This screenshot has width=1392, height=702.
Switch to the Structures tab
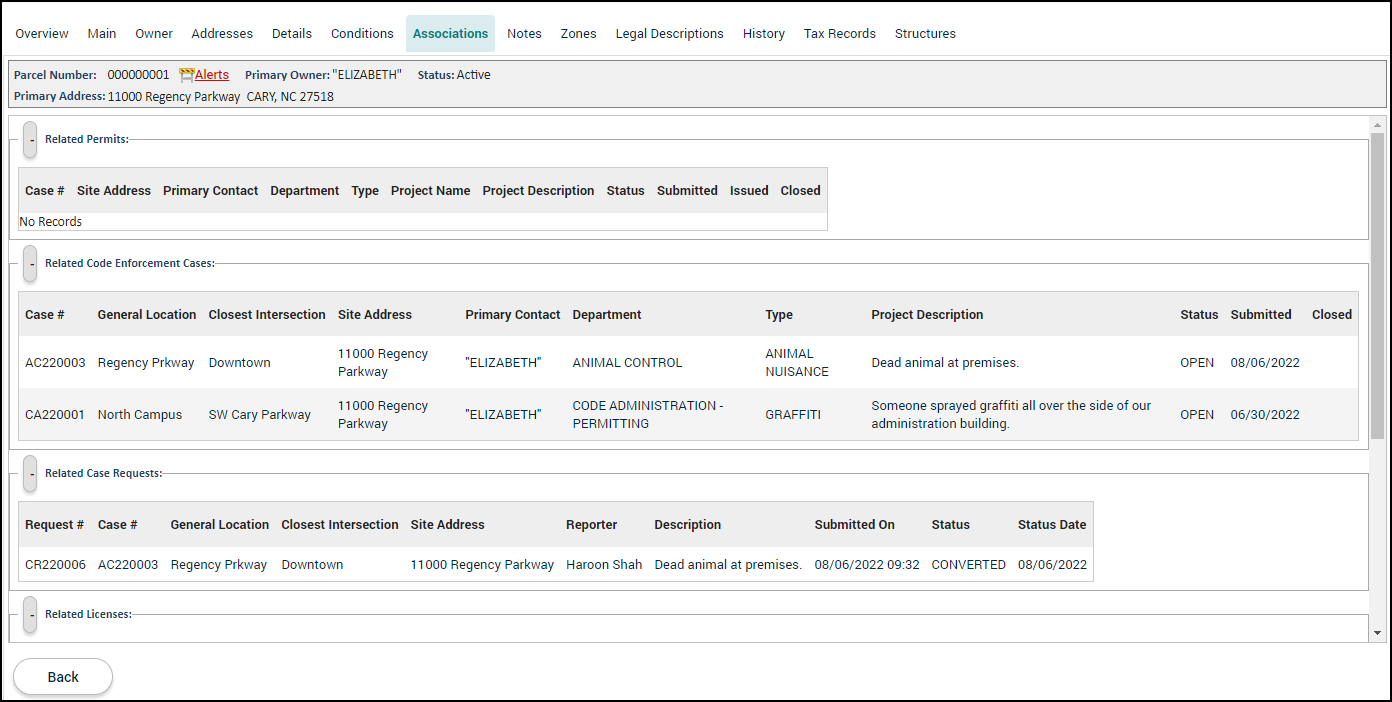[925, 34]
